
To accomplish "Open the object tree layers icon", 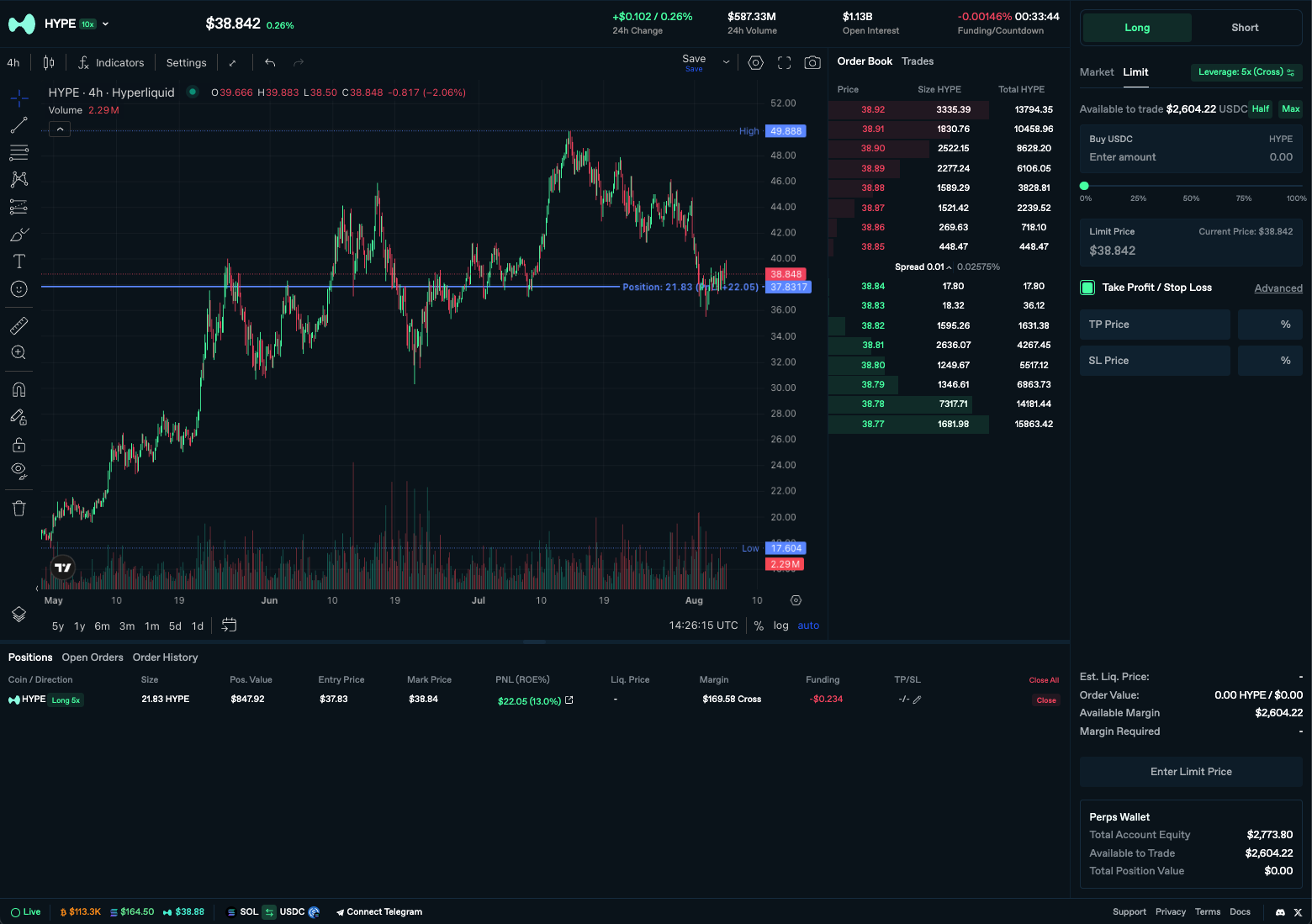I will pos(19,615).
